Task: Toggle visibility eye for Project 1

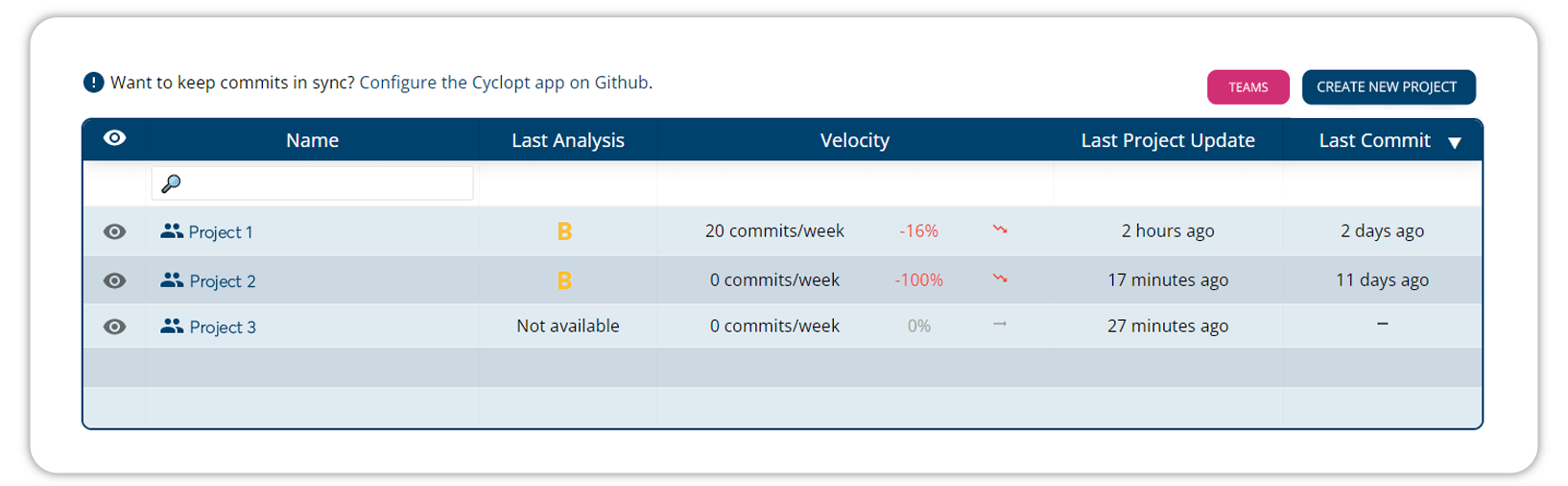Action: tap(114, 231)
